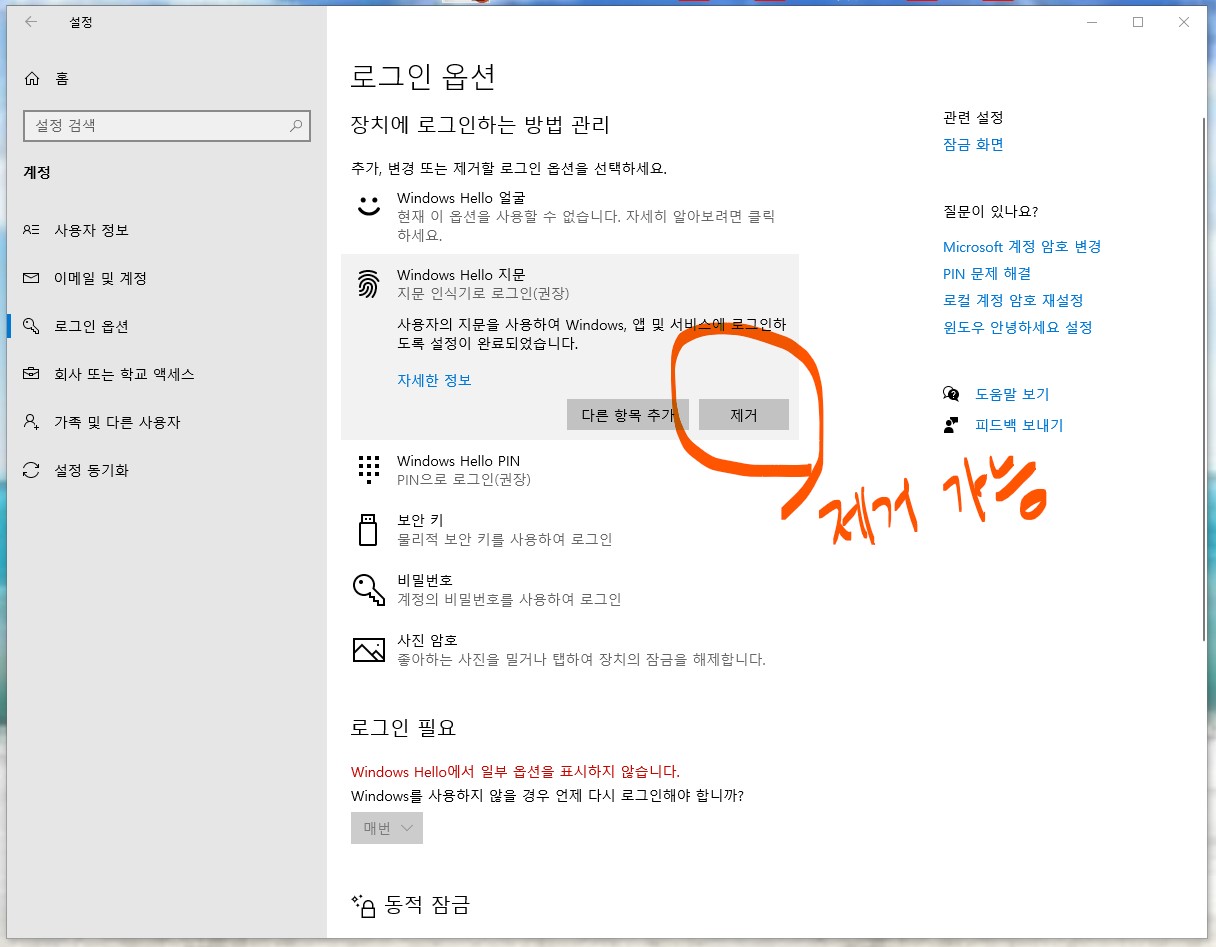Open 로컬 계정 암호 재설정 link
Image resolution: width=1216 pixels, height=947 pixels.
coord(1013,301)
